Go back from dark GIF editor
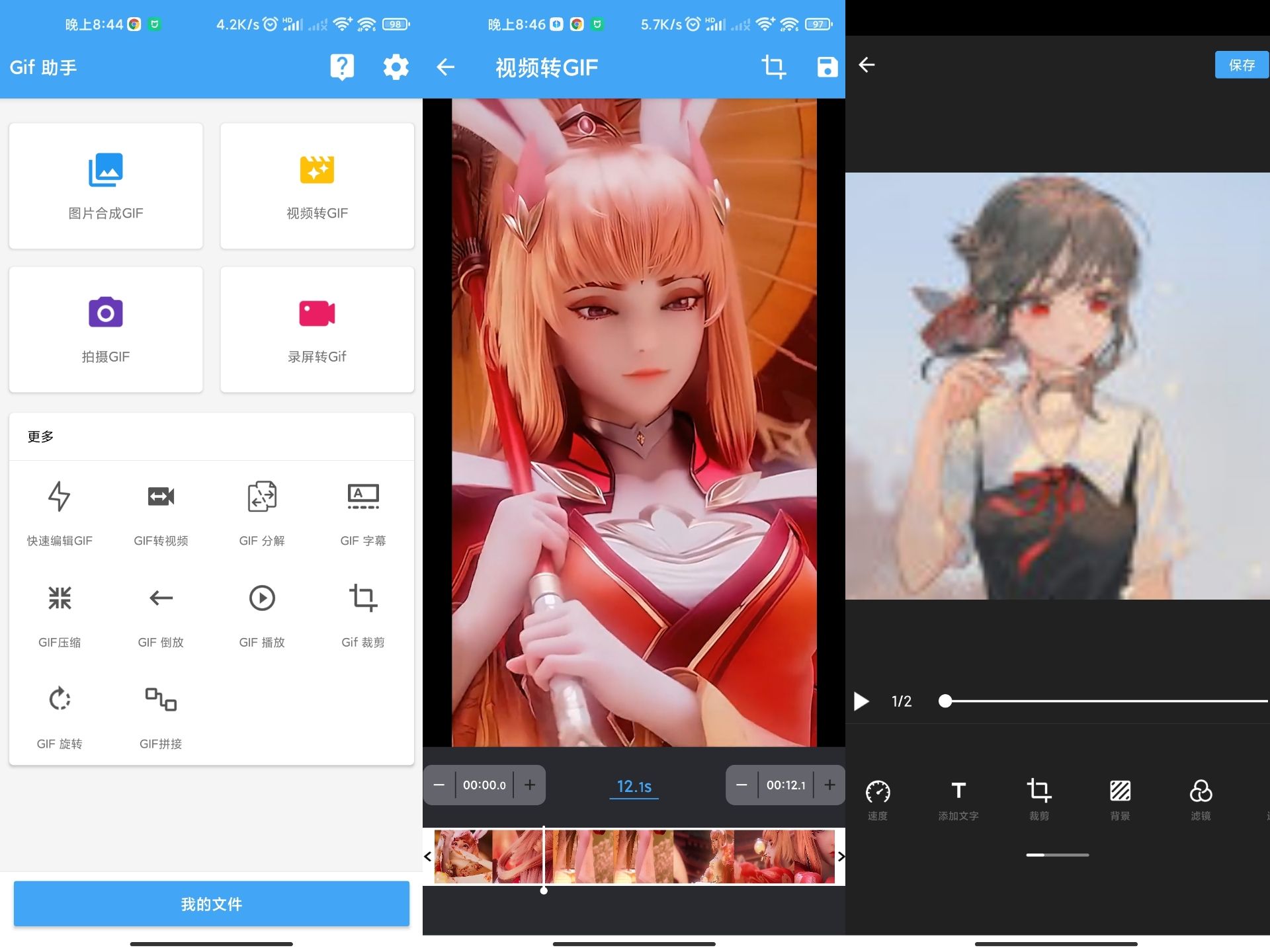 867,65
